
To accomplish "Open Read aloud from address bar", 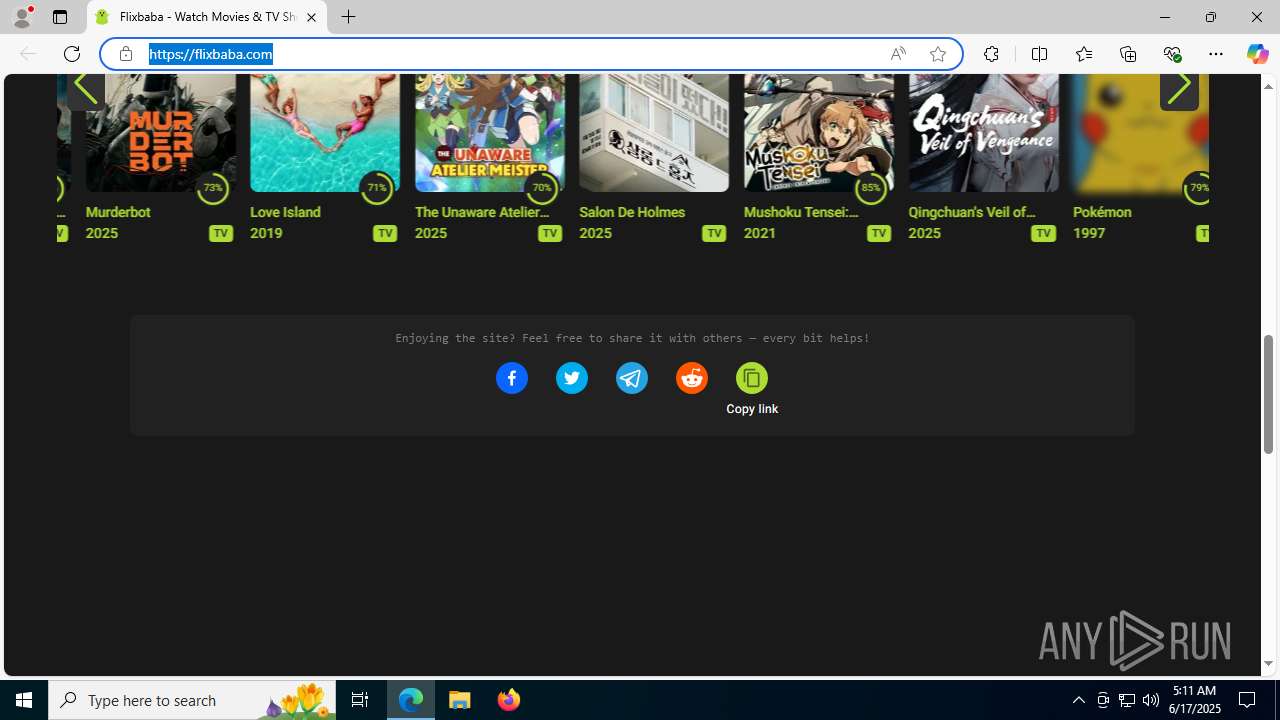I will (897, 54).
